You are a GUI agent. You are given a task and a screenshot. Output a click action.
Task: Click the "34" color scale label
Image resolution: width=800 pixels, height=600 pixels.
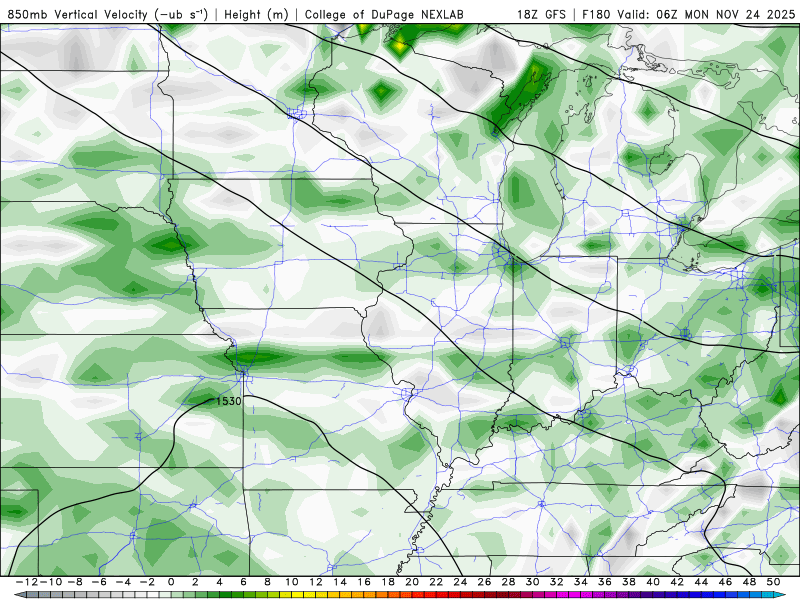581,582
